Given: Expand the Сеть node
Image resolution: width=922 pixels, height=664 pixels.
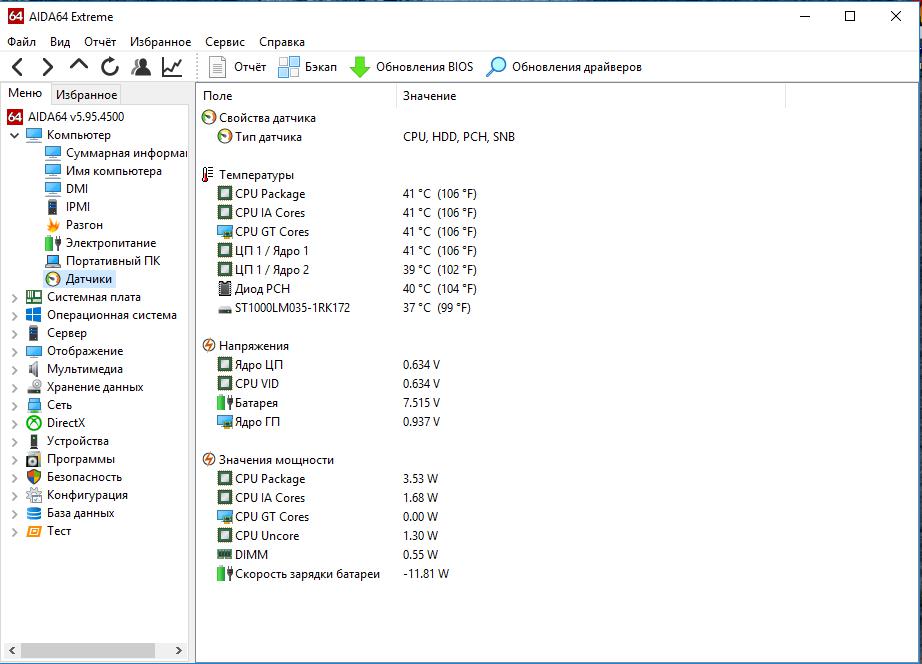Looking at the screenshot, I should (15, 406).
